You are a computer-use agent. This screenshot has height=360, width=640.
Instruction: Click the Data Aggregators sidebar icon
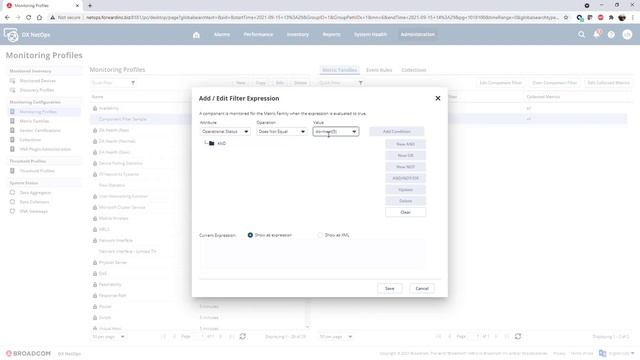(12, 192)
